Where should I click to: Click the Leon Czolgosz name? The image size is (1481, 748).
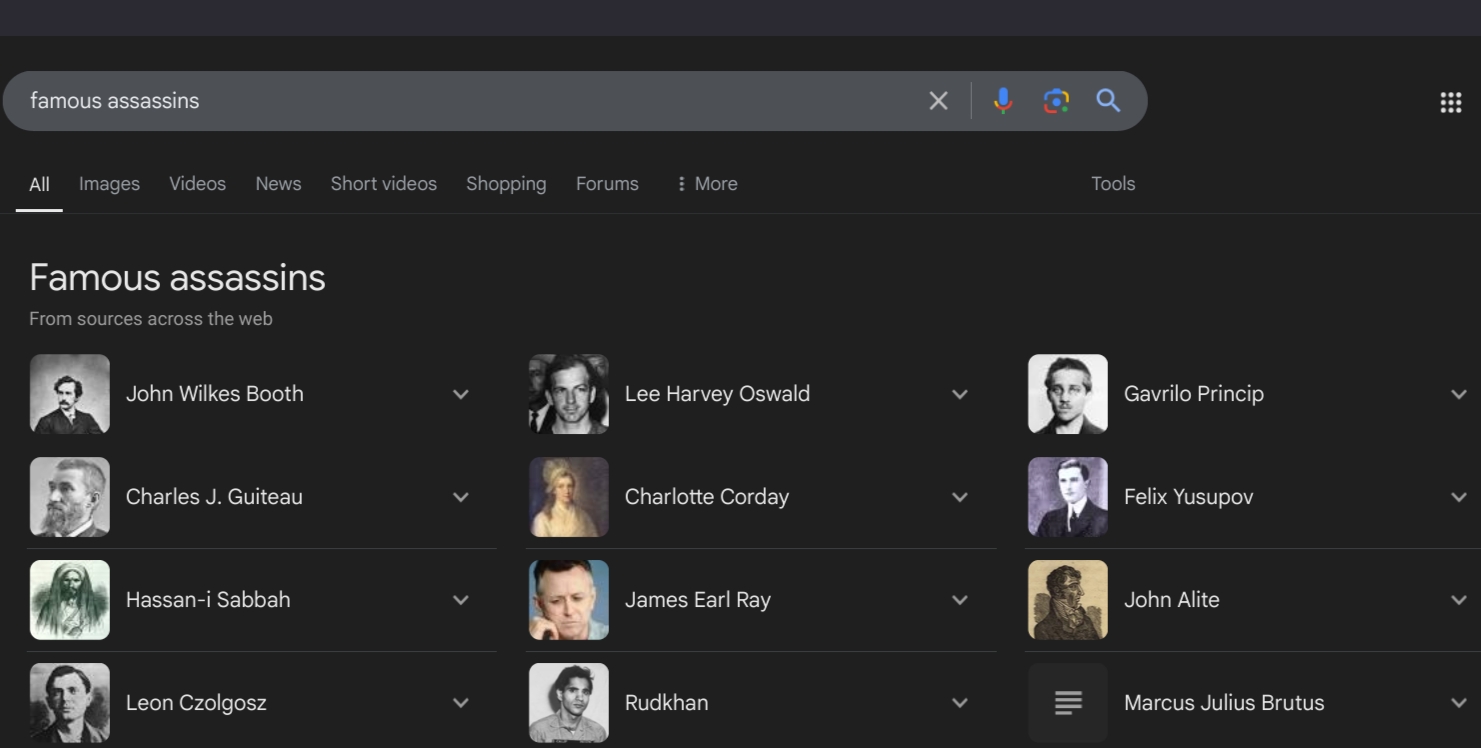tap(196, 703)
